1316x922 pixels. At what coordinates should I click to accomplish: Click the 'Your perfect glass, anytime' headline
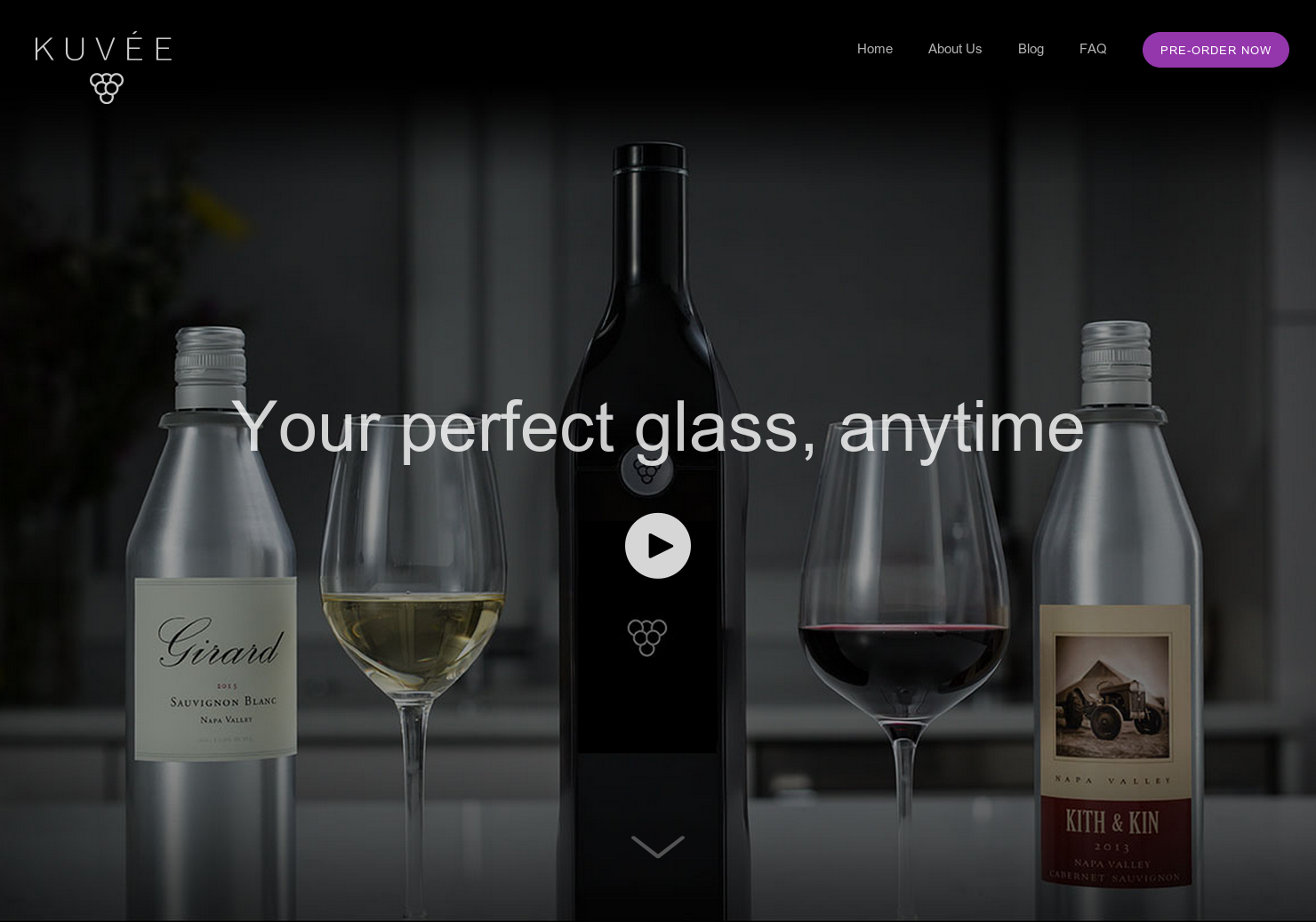coord(658,427)
